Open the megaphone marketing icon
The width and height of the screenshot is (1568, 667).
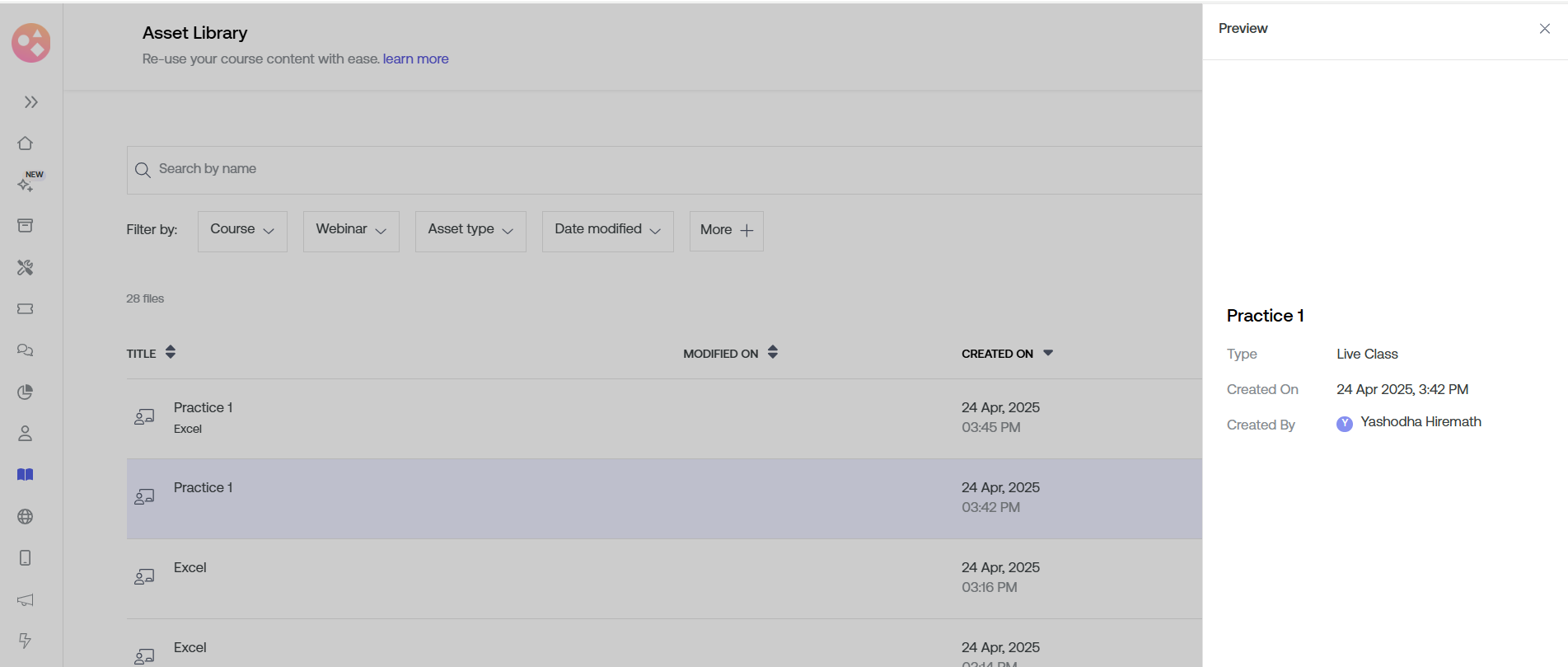click(x=26, y=599)
